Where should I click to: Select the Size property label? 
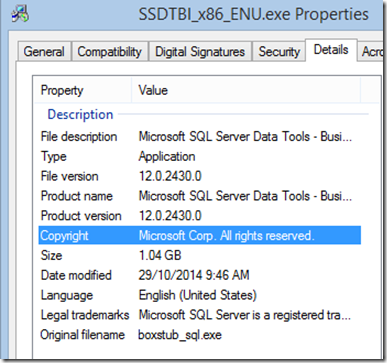coord(51,255)
